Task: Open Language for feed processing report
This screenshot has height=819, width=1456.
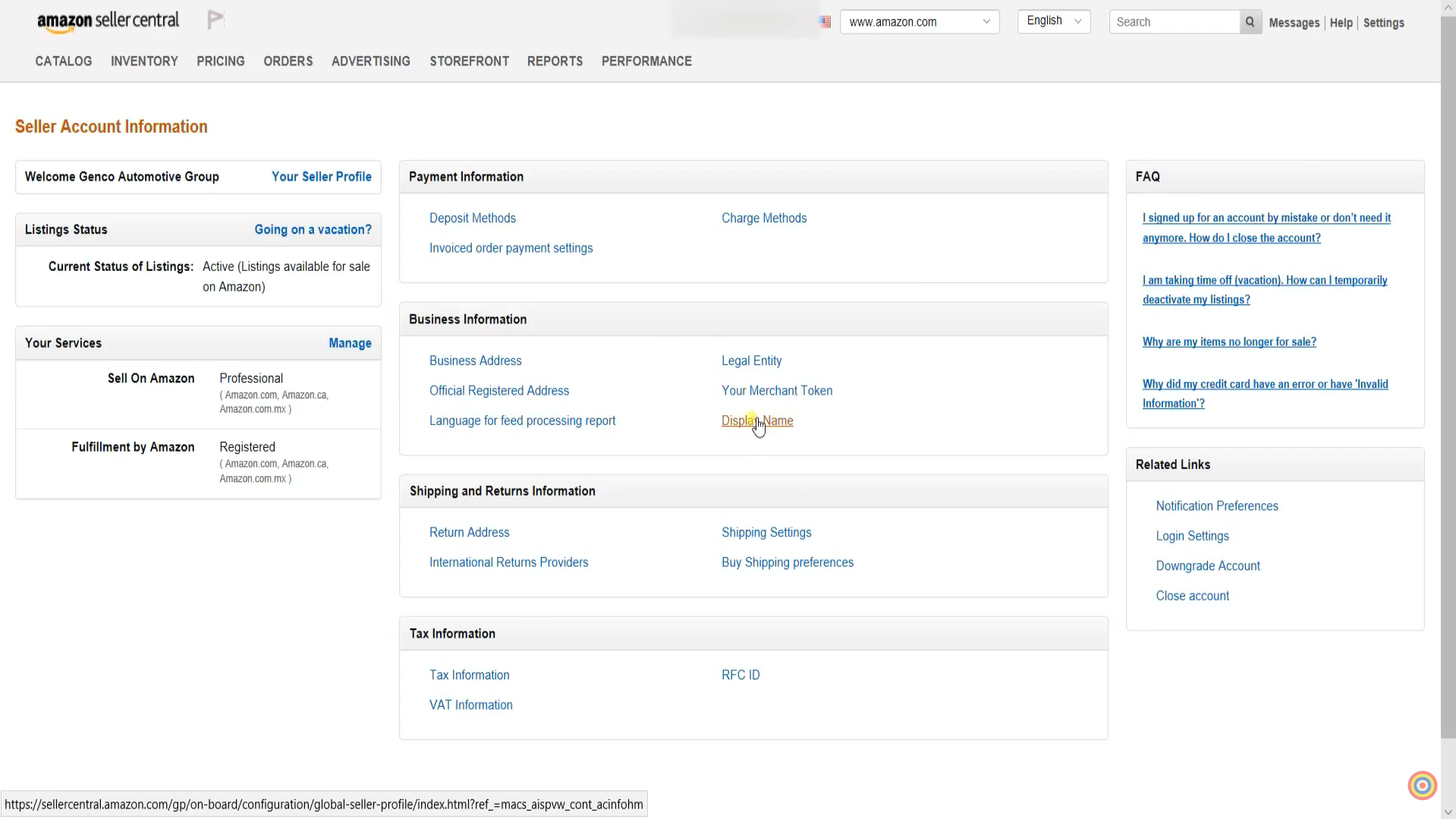Action: [x=523, y=421]
